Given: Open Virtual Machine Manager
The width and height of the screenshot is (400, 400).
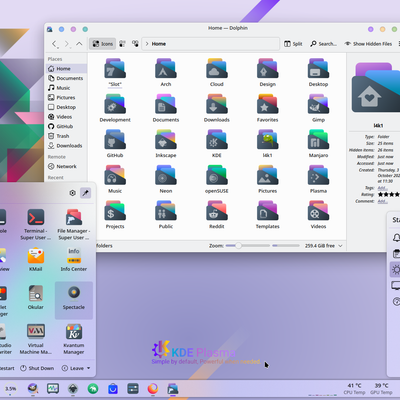Looking at the screenshot, I should click(x=36, y=339).
